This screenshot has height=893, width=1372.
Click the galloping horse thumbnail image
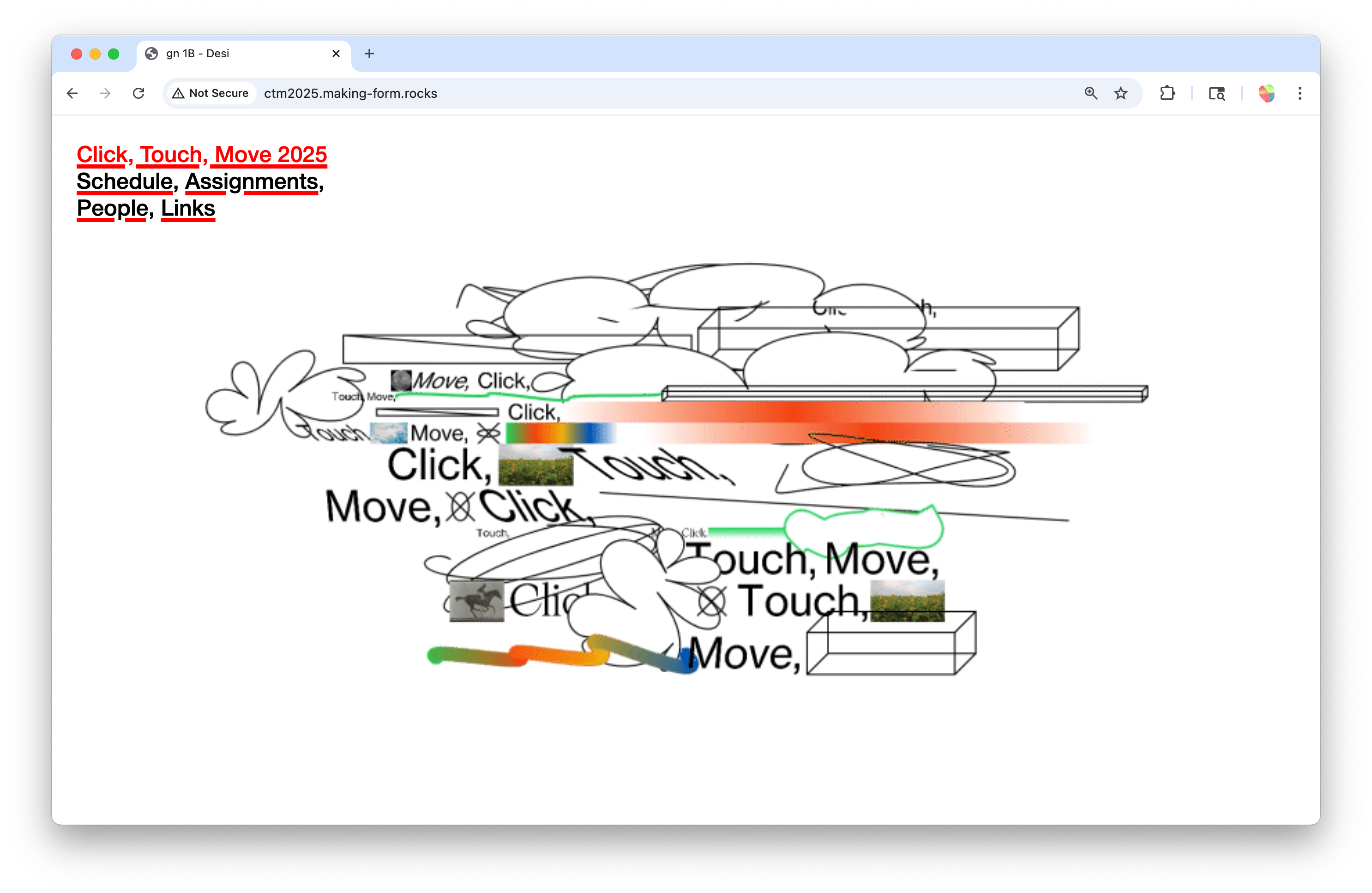(477, 601)
